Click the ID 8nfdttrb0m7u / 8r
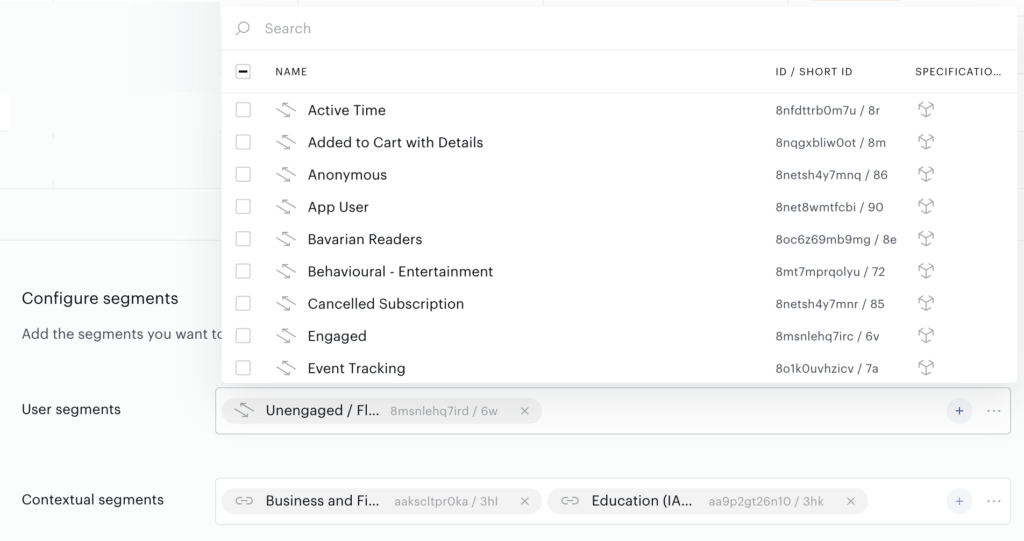1024x541 pixels. tap(827, 110)
